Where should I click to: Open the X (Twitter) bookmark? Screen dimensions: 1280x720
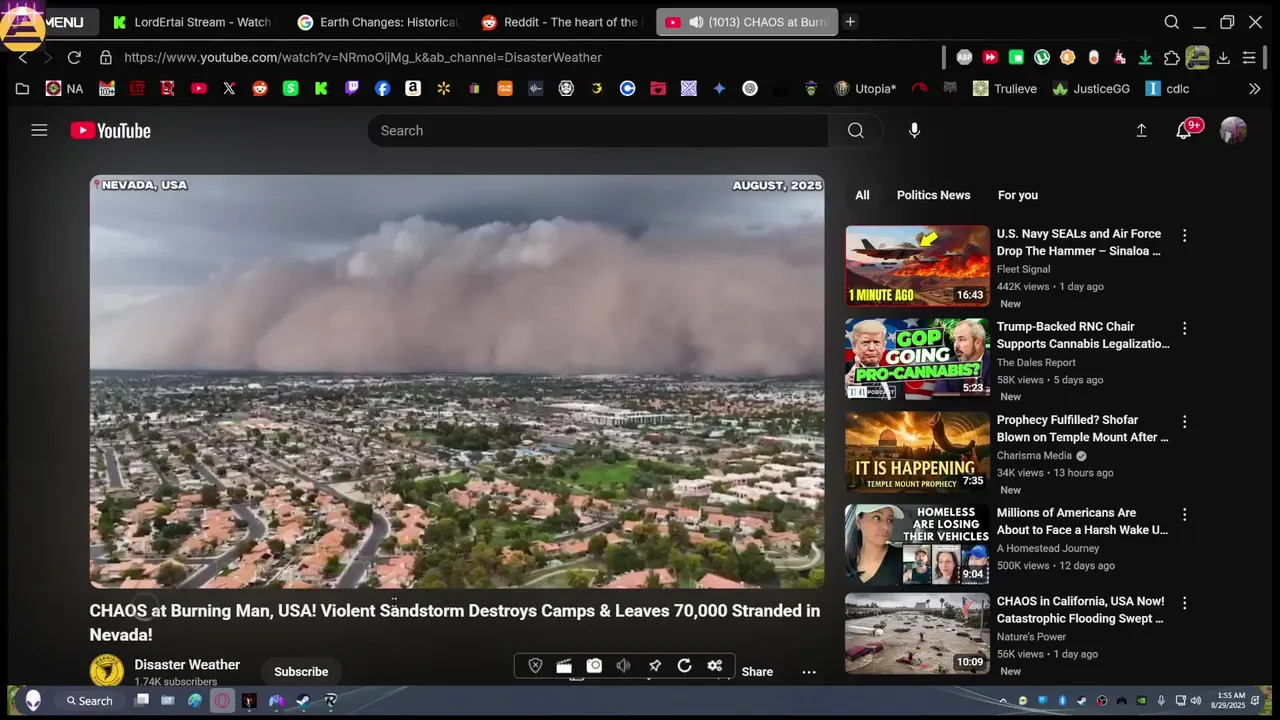tap(229, 88)
